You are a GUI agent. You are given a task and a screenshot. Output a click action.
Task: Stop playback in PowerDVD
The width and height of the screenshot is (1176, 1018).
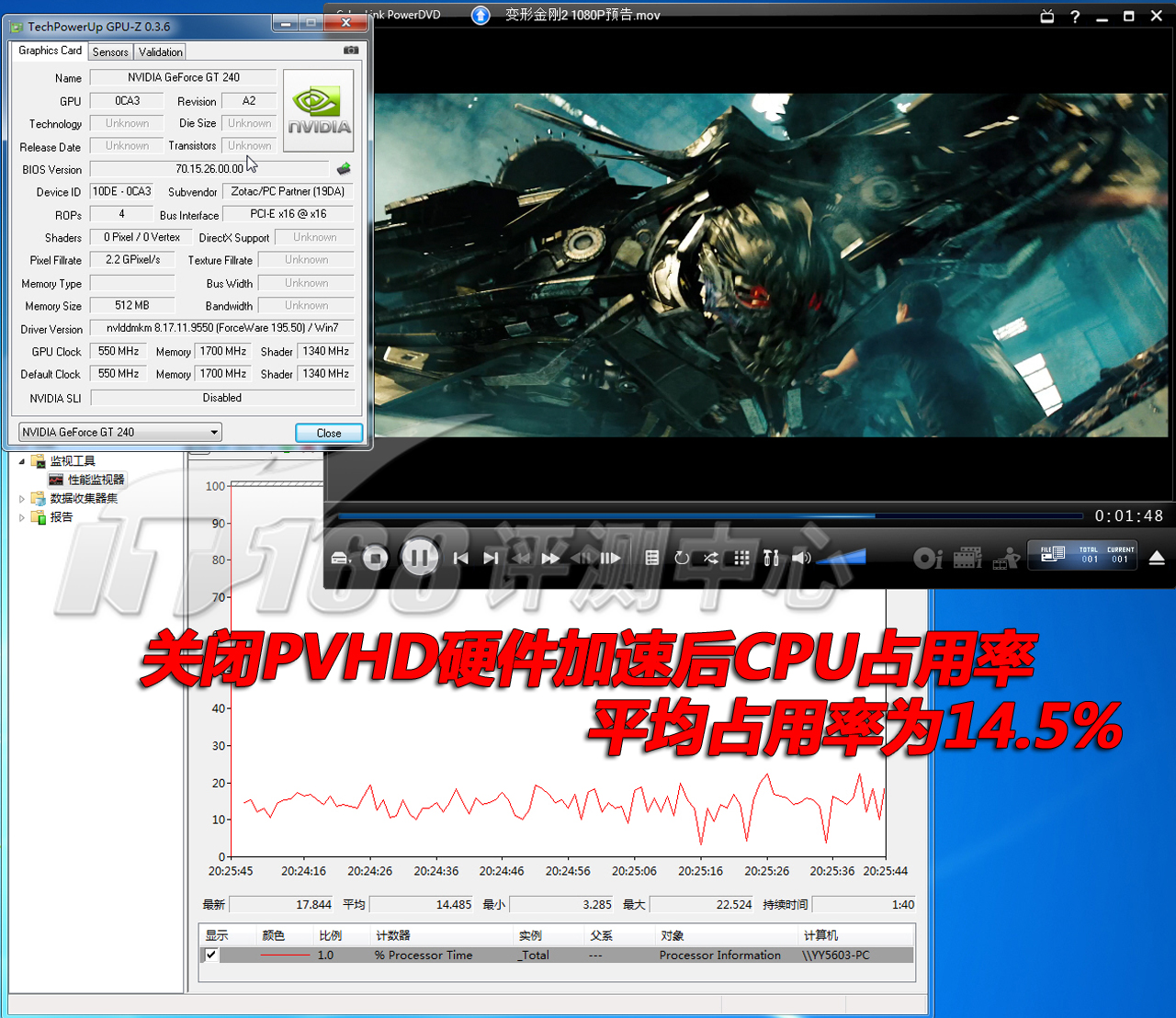tap(375, 558)
